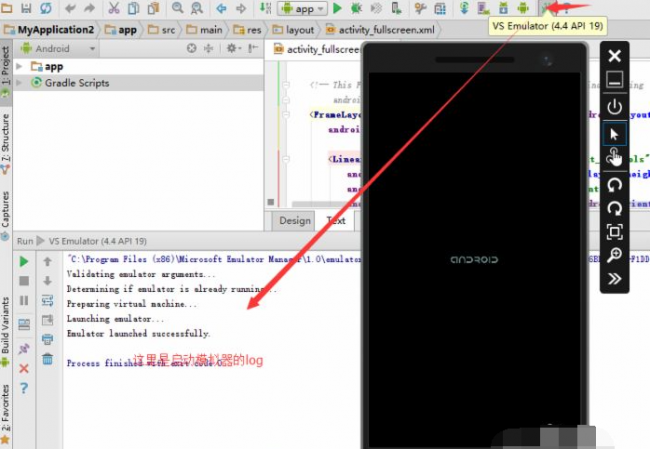
Task: Click the Collapse All icon in the Project panel
Action: coord(209,49)
